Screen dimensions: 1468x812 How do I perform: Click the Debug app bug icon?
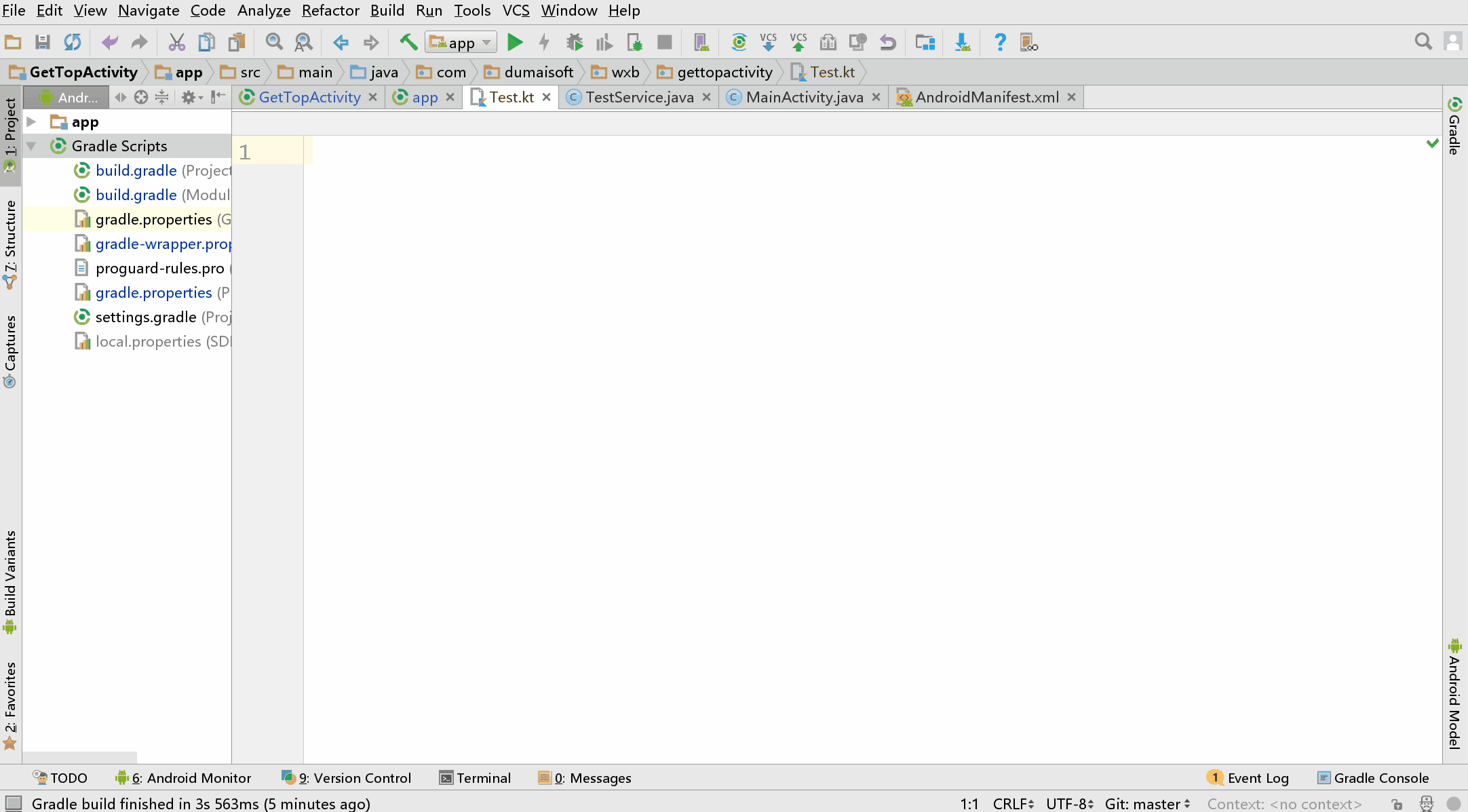[x=574, y=43]
